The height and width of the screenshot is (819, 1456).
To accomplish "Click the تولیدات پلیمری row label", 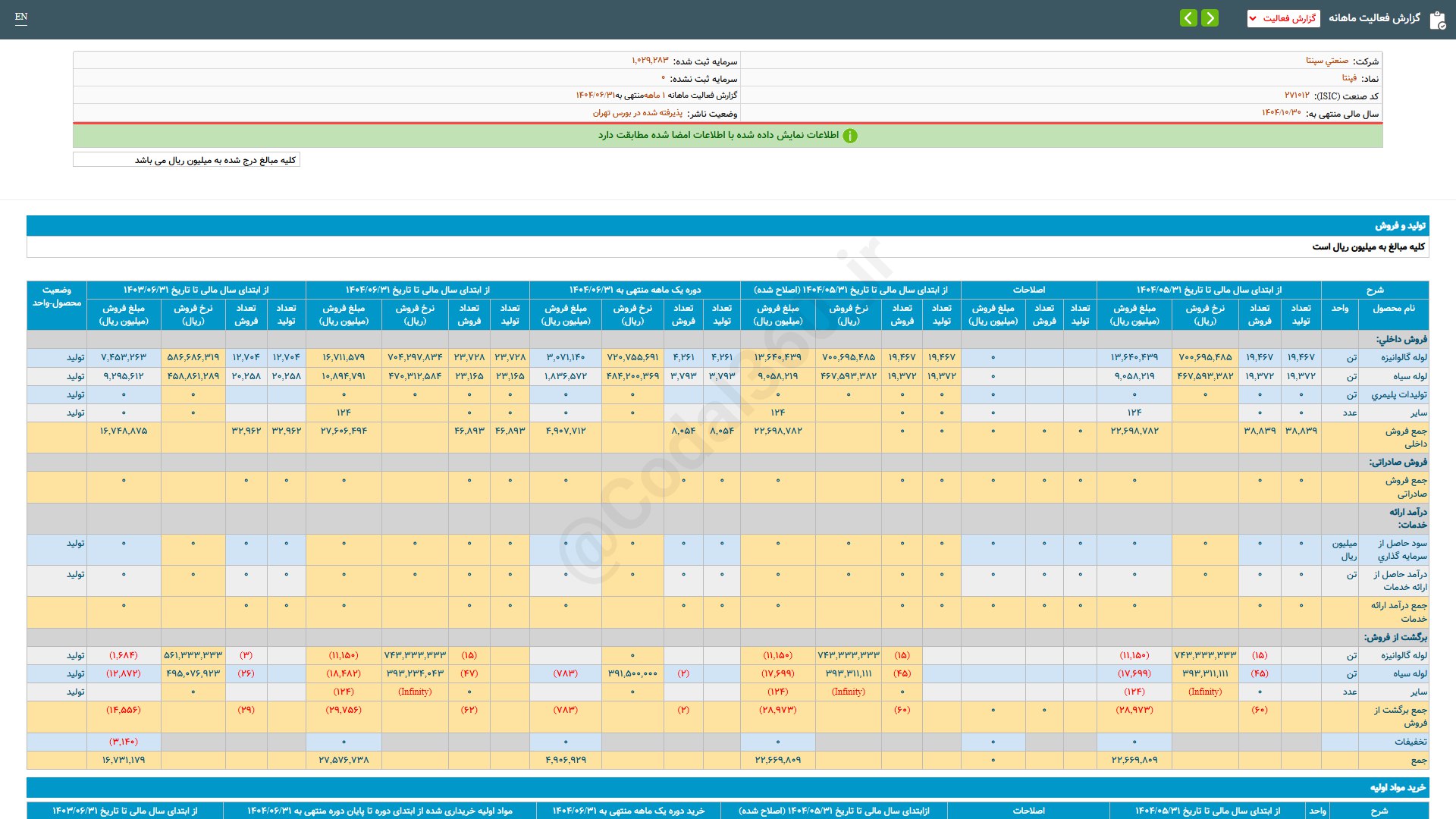I will click(1398, 394).
